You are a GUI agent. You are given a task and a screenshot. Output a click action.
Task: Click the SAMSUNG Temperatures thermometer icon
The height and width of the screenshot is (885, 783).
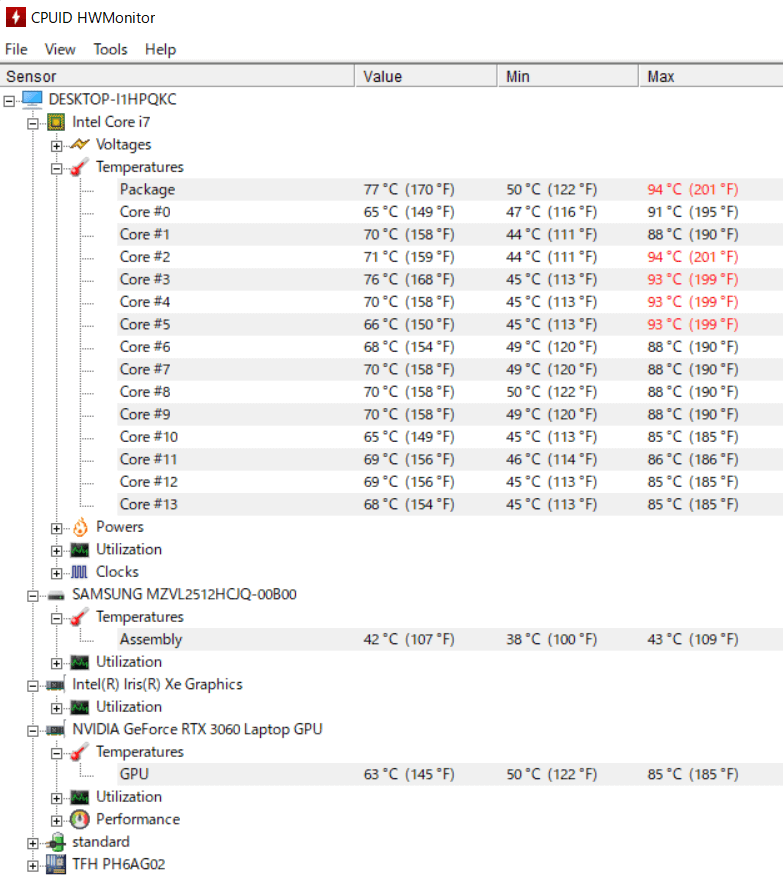point(80,617)
